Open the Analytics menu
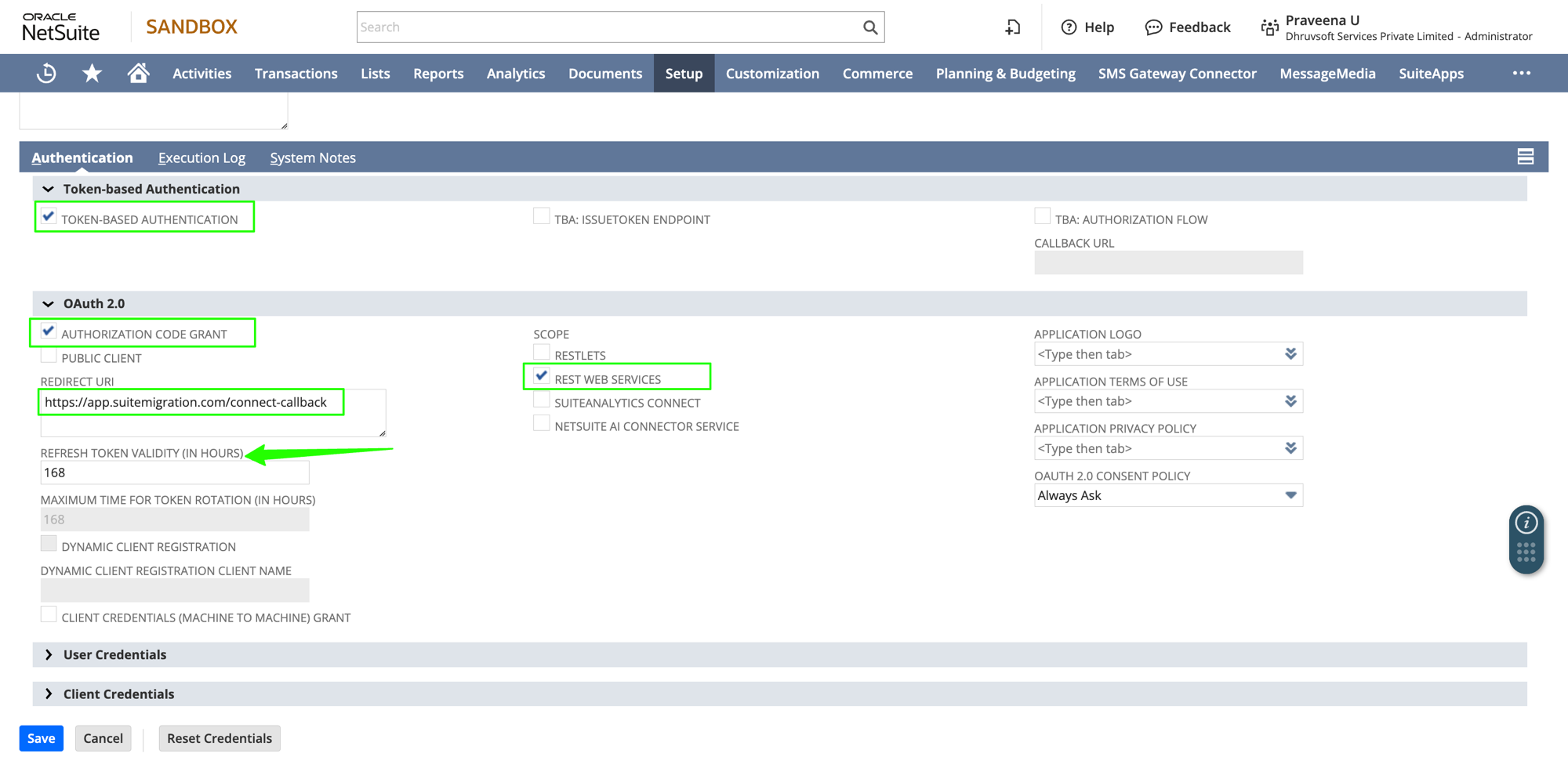Viewport: 1568px width, 775px height. 516,74
